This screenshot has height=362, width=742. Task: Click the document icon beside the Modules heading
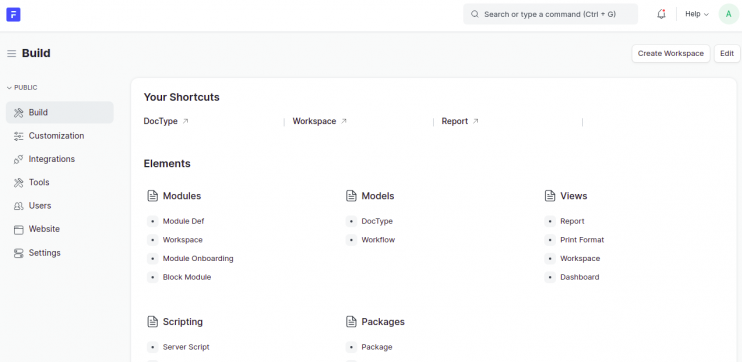point(152,196)
